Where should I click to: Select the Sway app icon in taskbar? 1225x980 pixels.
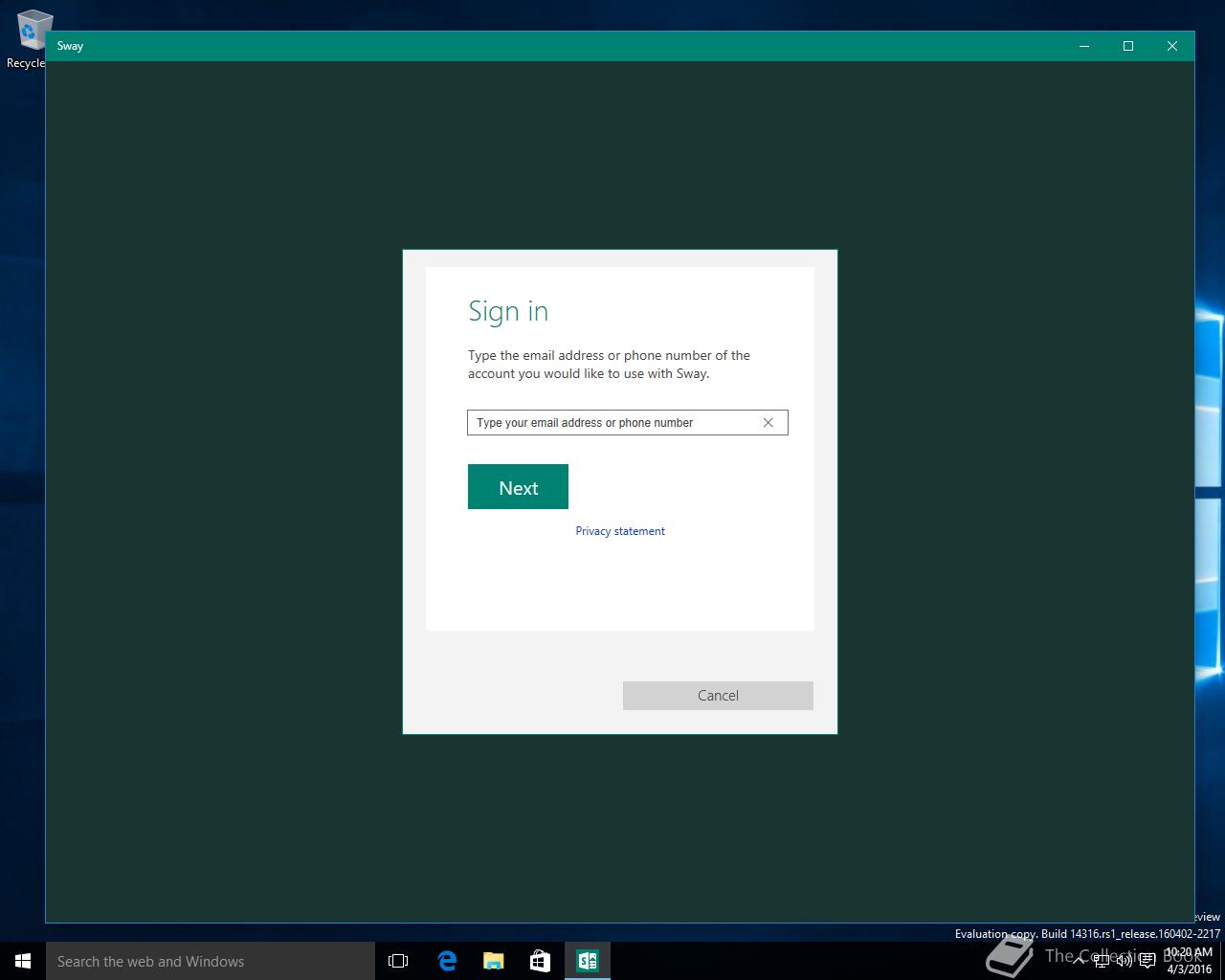click(x=587, y=961)
